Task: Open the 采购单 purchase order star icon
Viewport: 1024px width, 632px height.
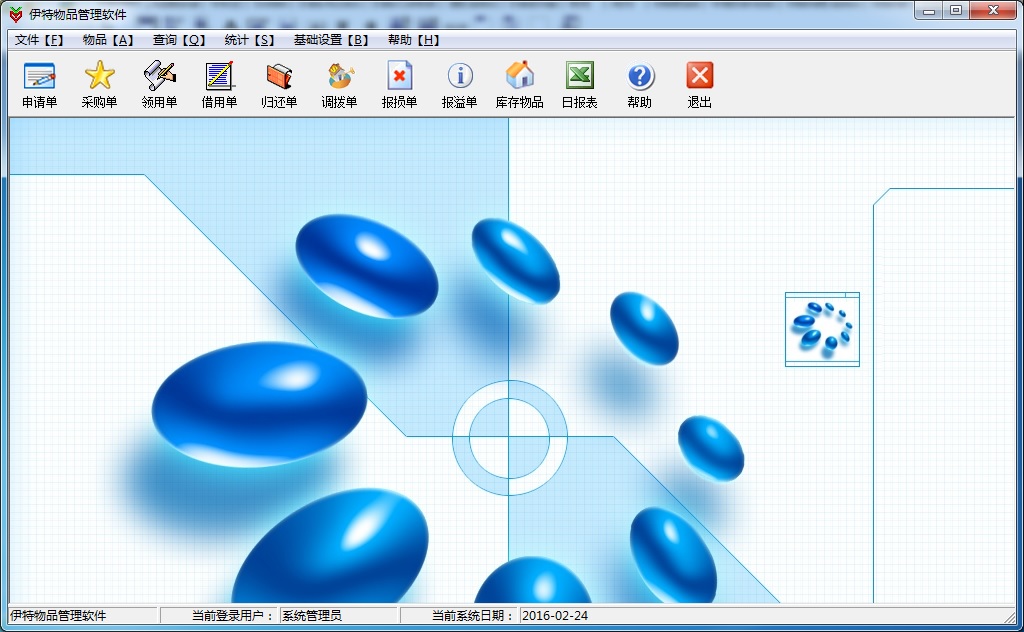Action: click(99, 85)
